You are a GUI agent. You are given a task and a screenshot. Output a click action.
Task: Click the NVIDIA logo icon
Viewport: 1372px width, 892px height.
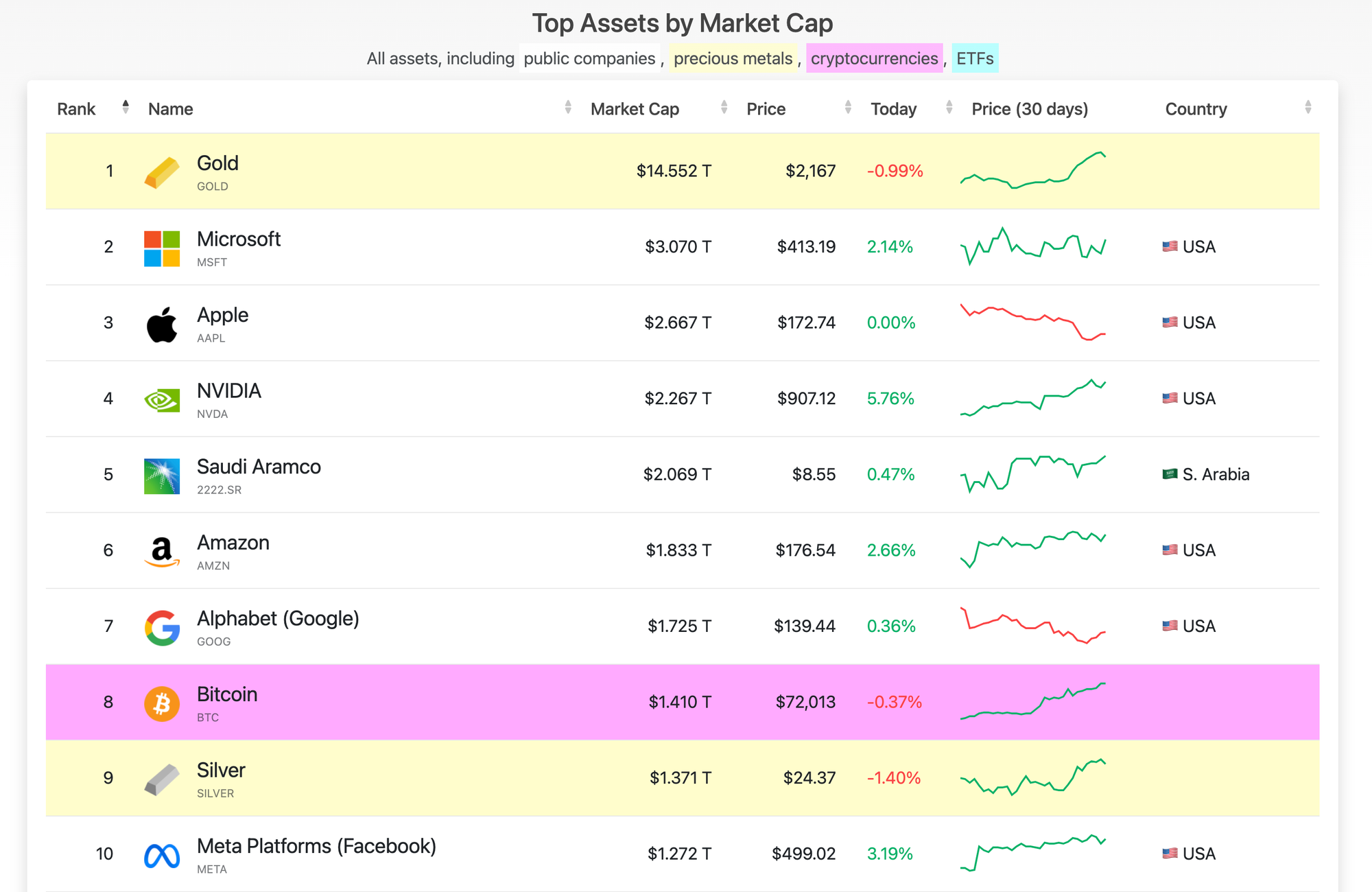(161, 399)
